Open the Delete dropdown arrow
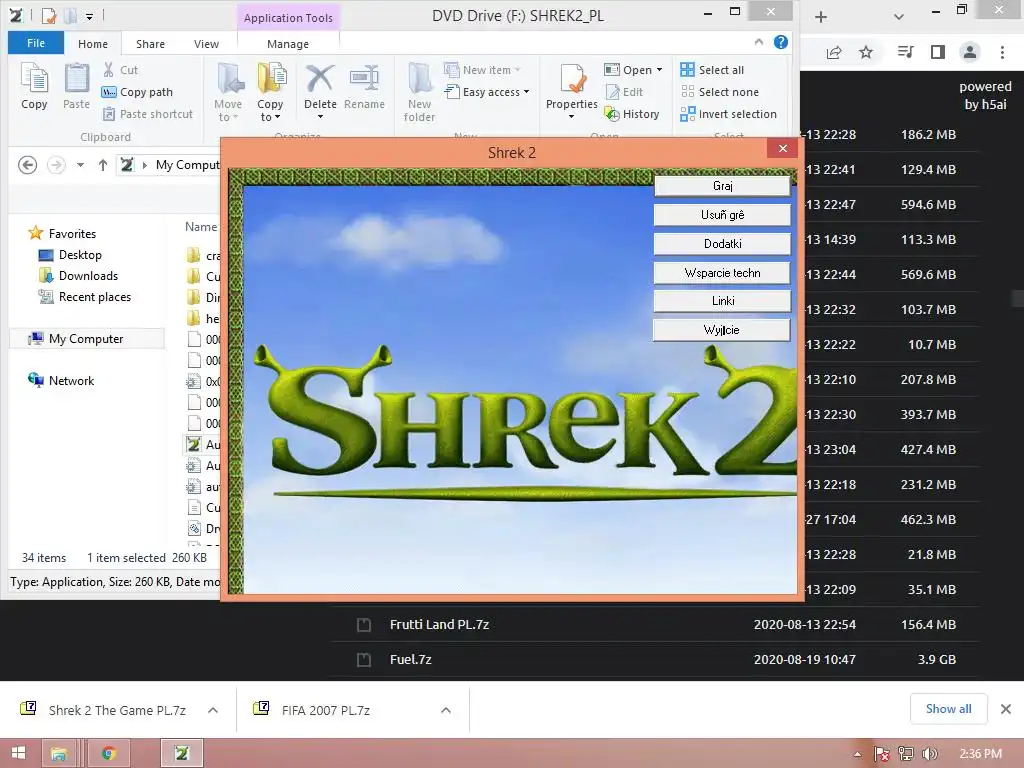1024x768 pixels. [x=321, y=117]
